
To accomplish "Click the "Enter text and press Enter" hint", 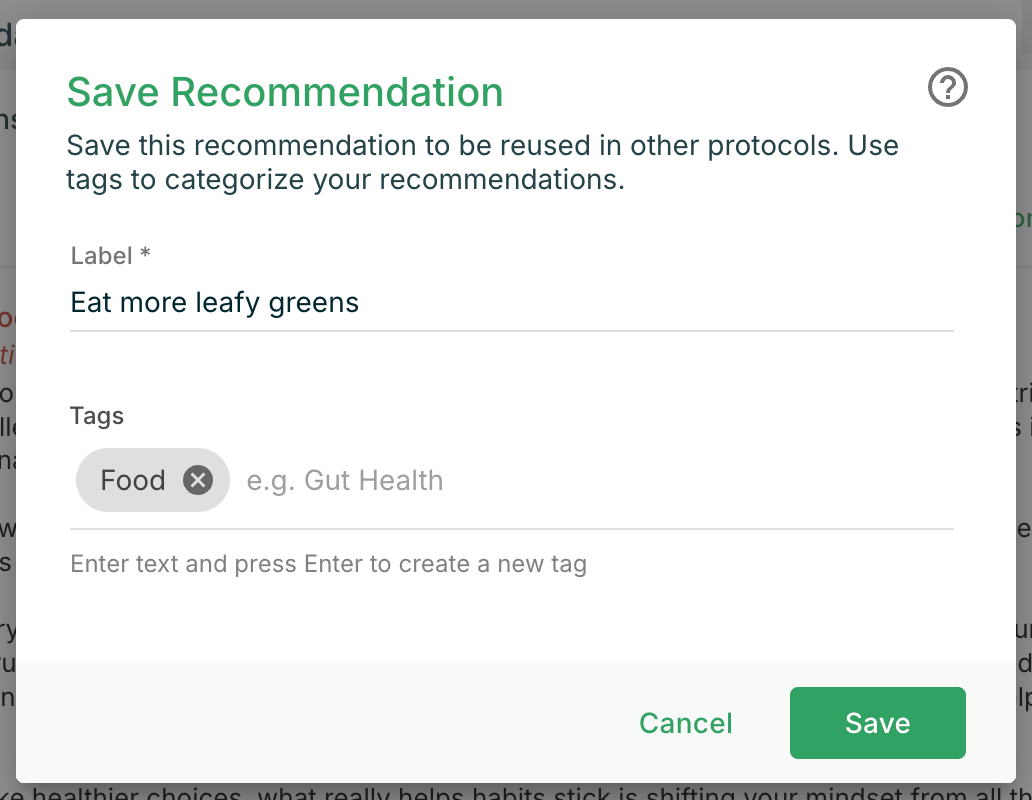I will click(x=328, y=564).
